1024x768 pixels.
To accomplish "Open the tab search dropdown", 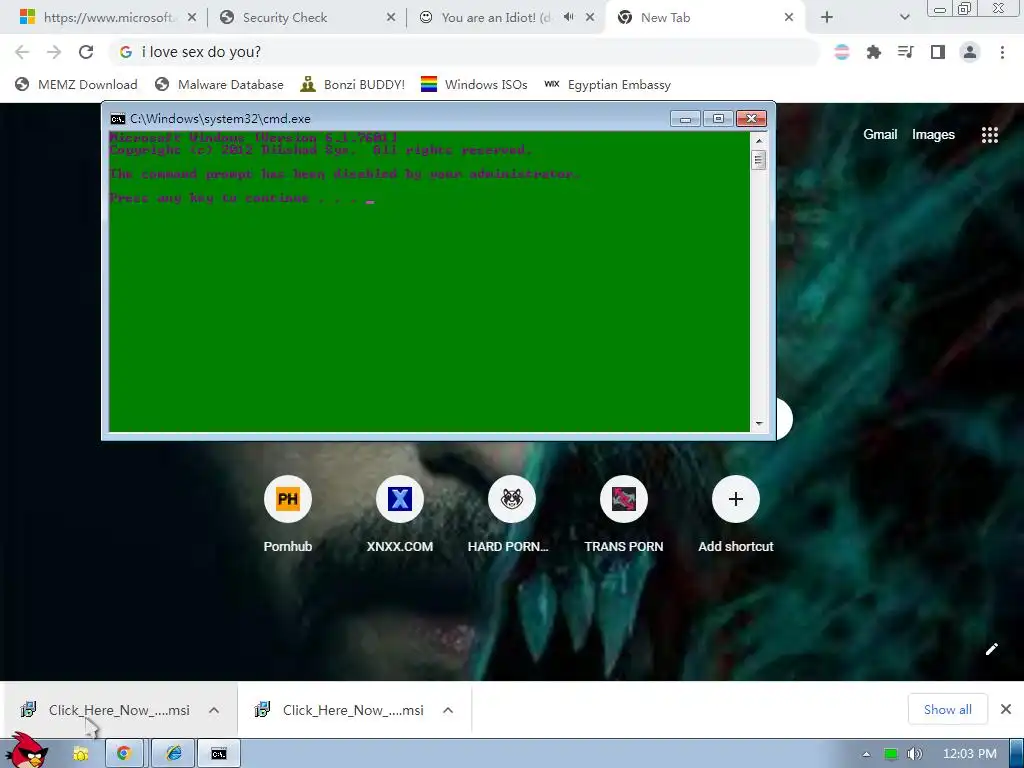I will click(904, 18).
